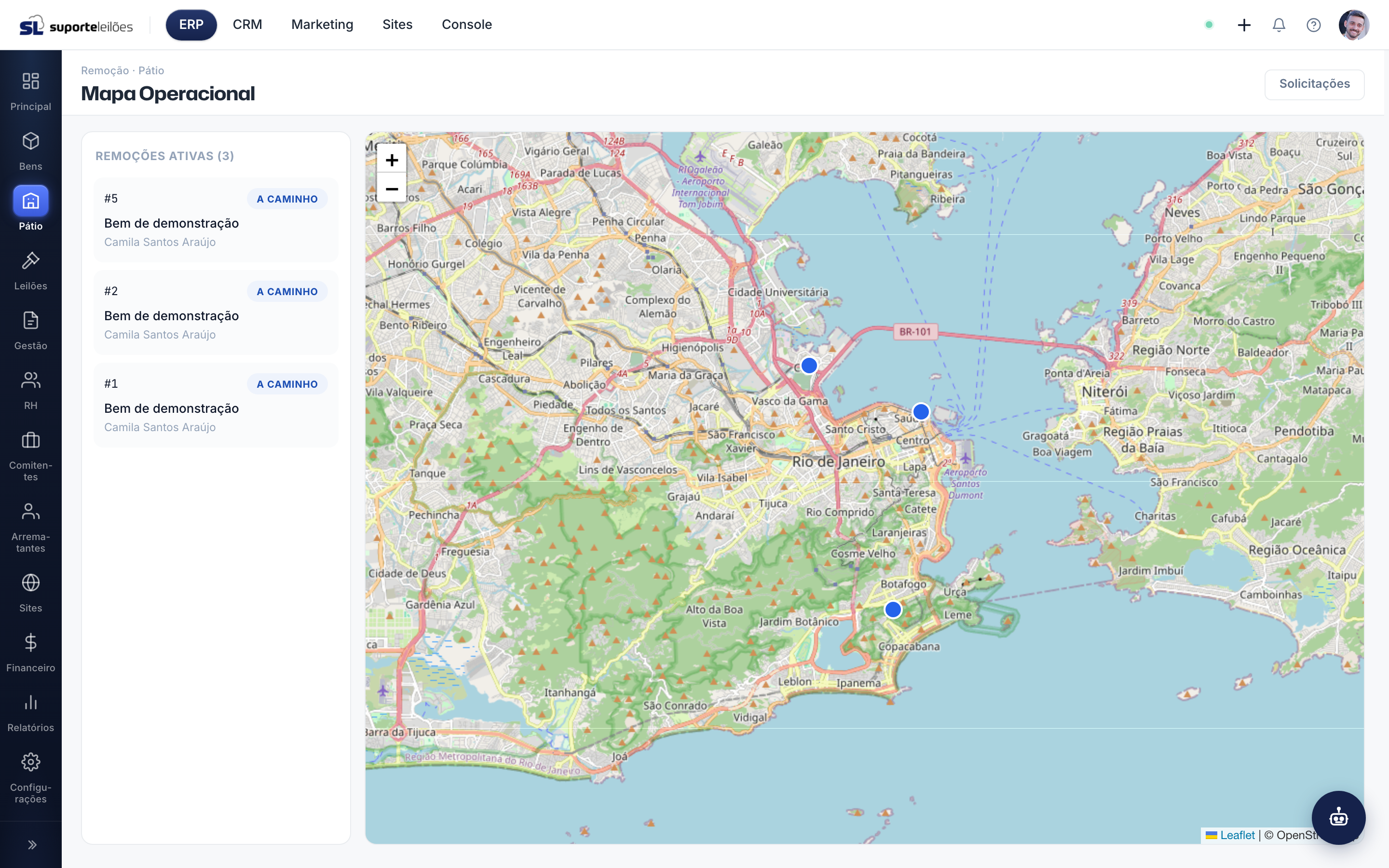The width and height of the screenshot is (1389, 868).
Task: Click Camila Santos Araújo under removal #1
Action: (160, 427)
